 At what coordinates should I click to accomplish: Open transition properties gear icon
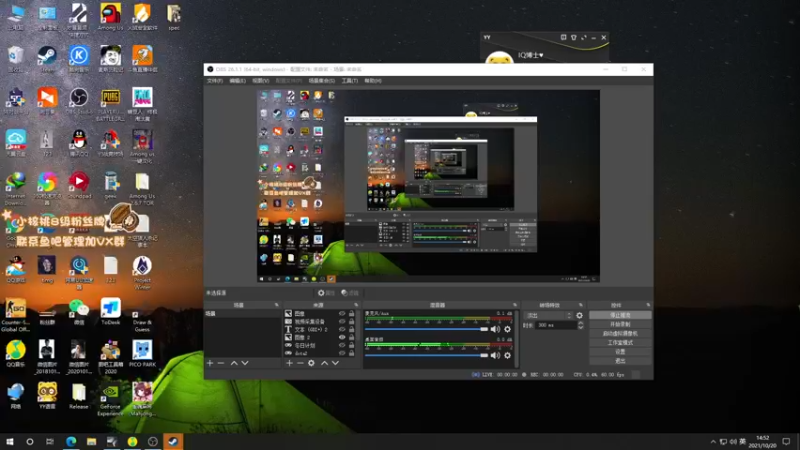[579, 315]
